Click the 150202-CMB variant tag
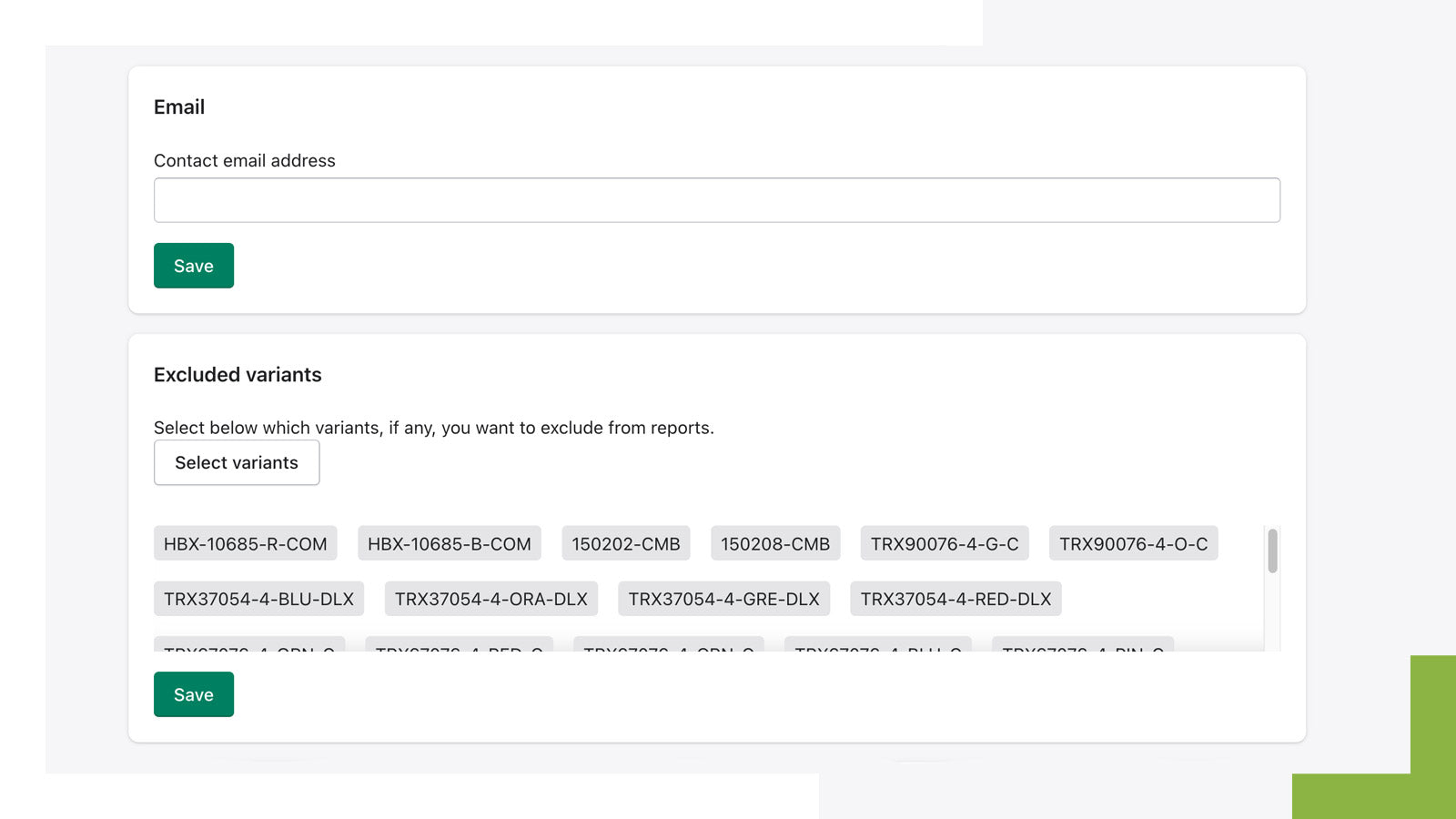 click(625, 544)
